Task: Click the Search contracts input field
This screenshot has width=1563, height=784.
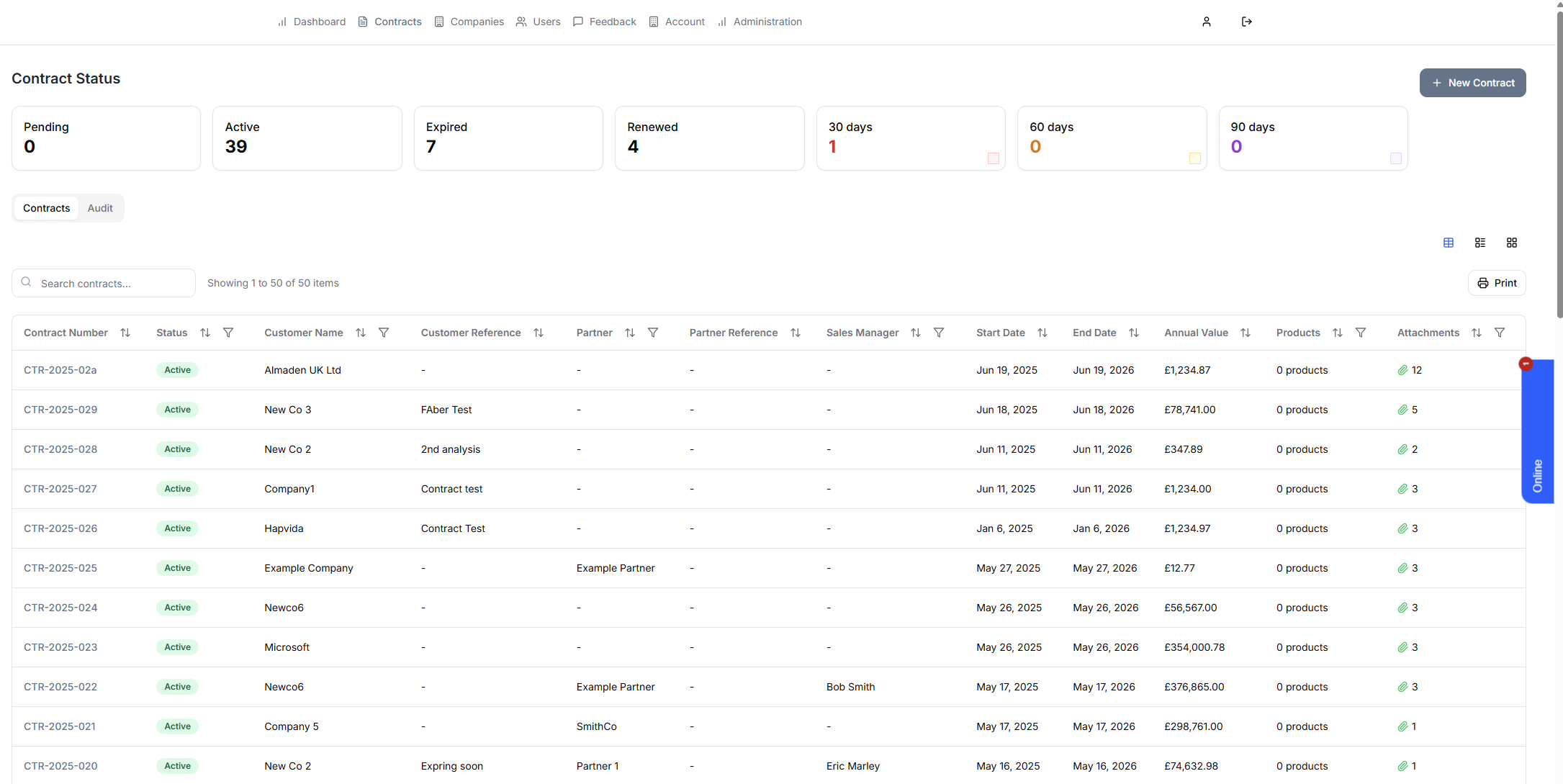Action: click(x=112, y=283)
